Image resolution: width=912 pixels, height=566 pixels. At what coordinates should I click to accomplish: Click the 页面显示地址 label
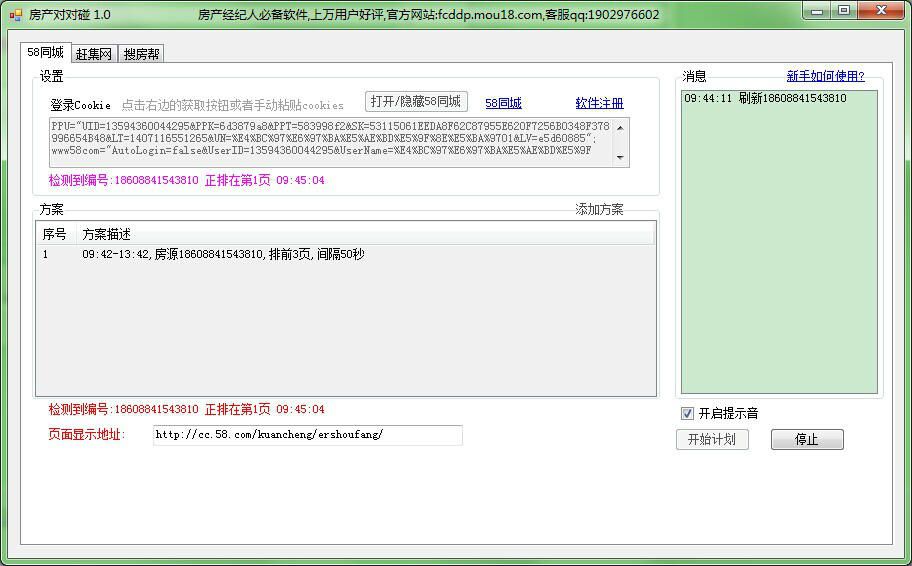click(87, 435)
